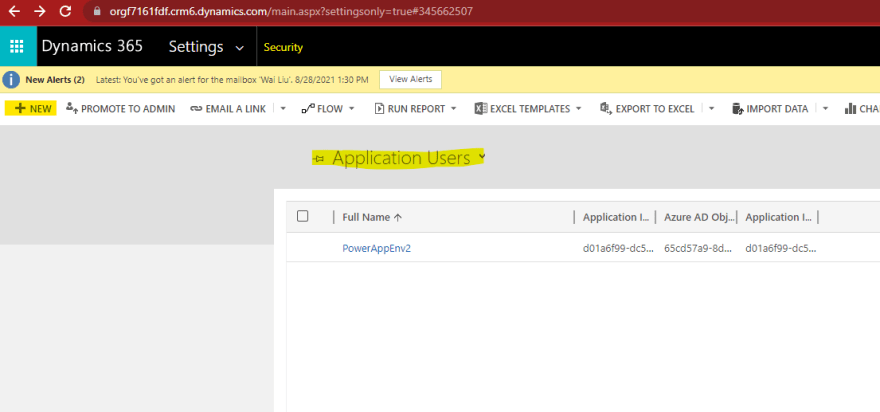
Task: Click the View Alerts button
Action: 410,79
